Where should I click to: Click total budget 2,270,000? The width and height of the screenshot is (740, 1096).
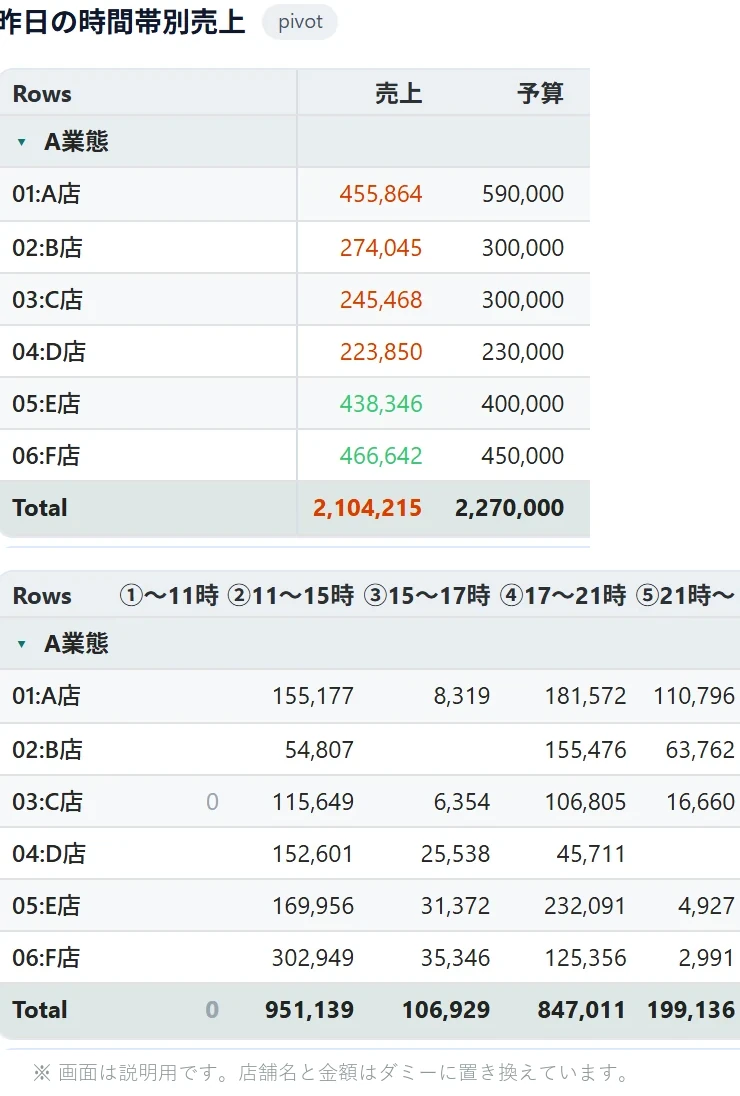pos(509,508)
